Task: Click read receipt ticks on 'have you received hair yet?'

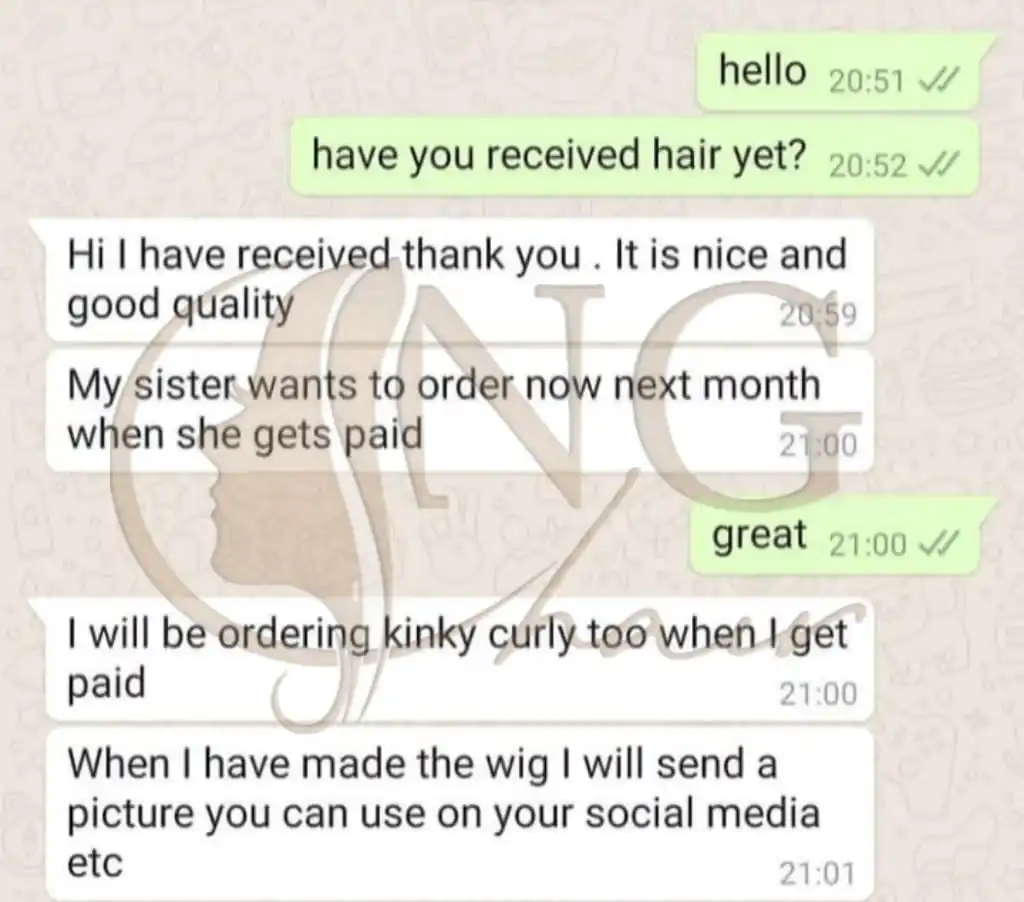Action: tap(938, 164)
